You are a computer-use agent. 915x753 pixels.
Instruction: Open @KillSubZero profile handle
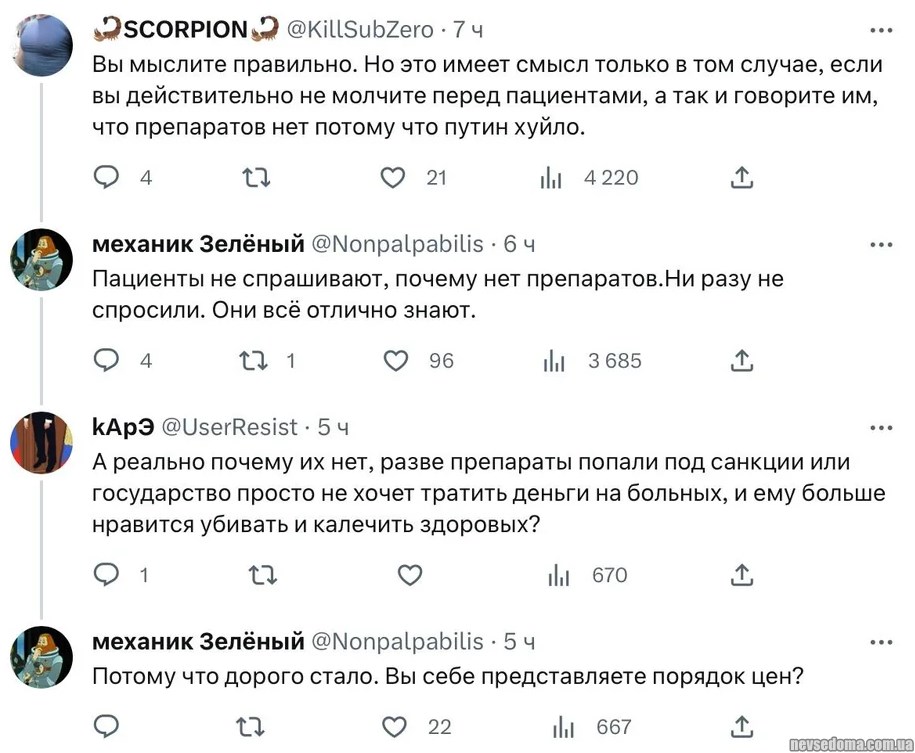pos(360,30)
